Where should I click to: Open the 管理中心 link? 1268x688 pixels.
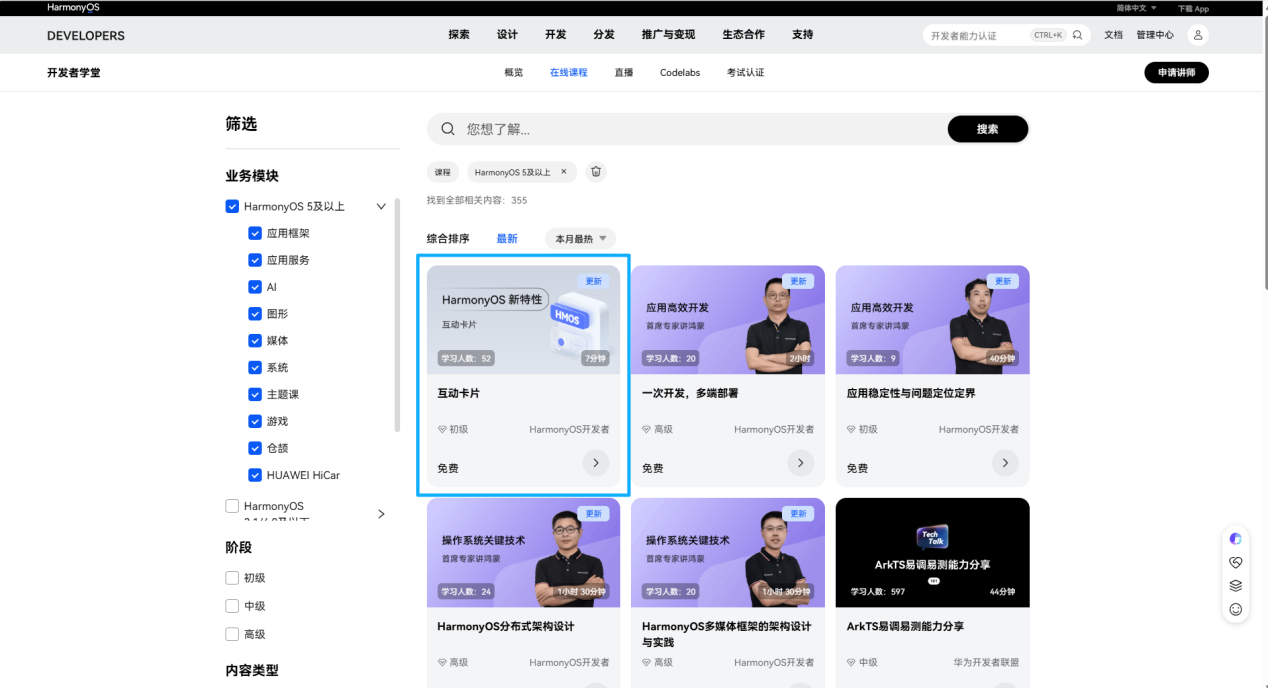coord(1155,35)
